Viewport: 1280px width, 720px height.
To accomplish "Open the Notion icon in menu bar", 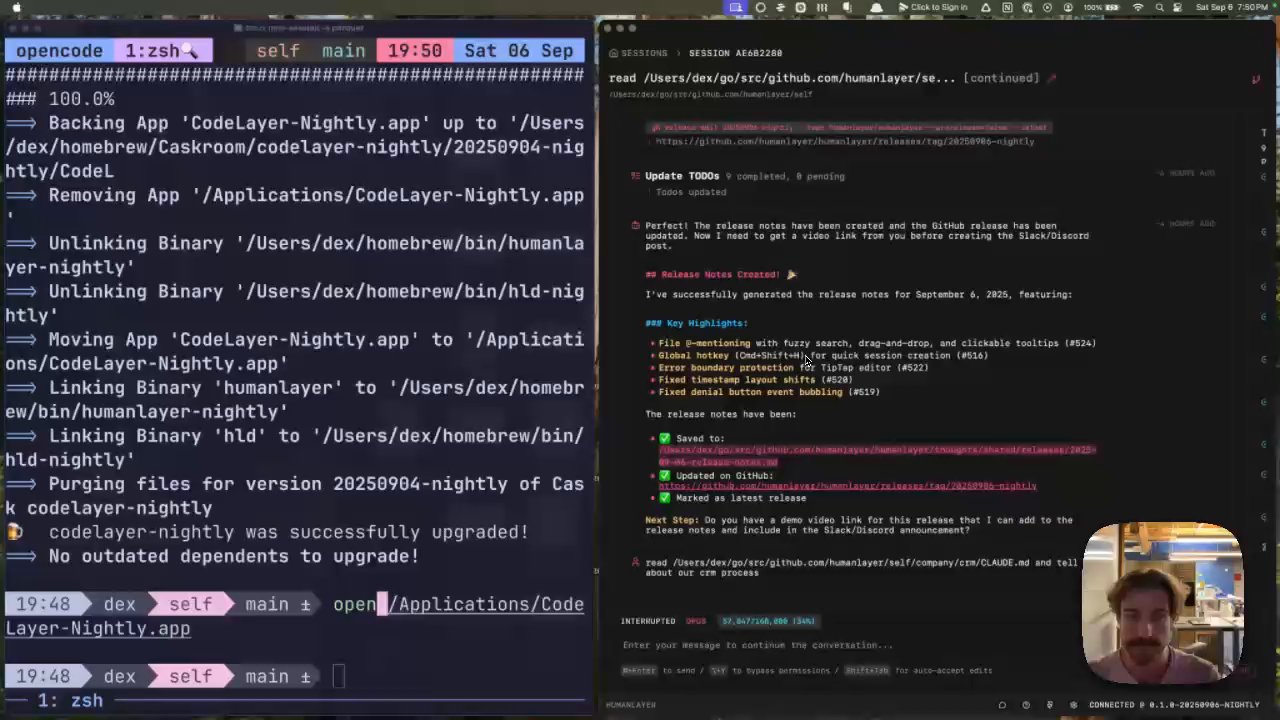I will 1007,7.
